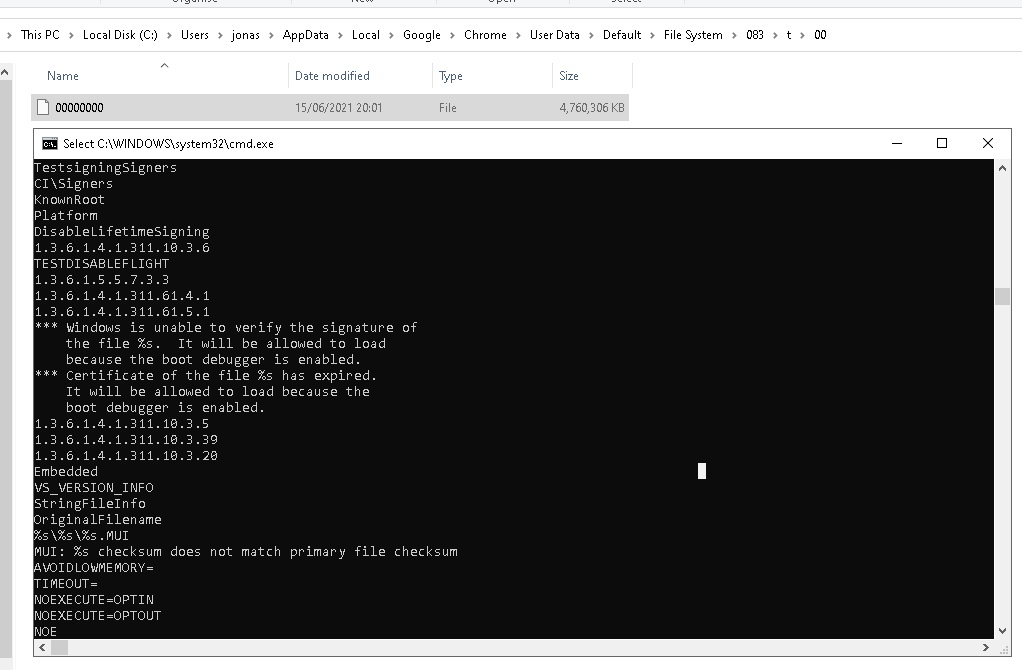
Task: Click the 00 breadcrumb segment
Action: [x=820, y=35]
